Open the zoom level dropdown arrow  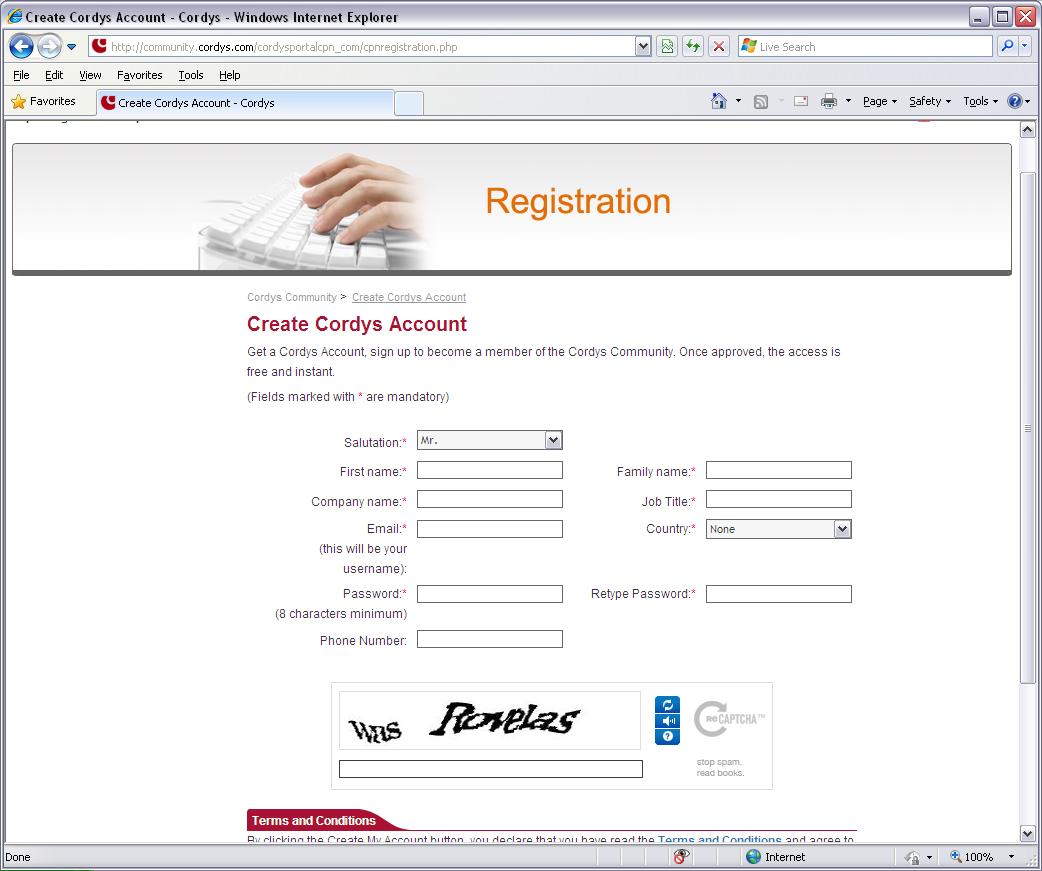[x=1011, y=856]
